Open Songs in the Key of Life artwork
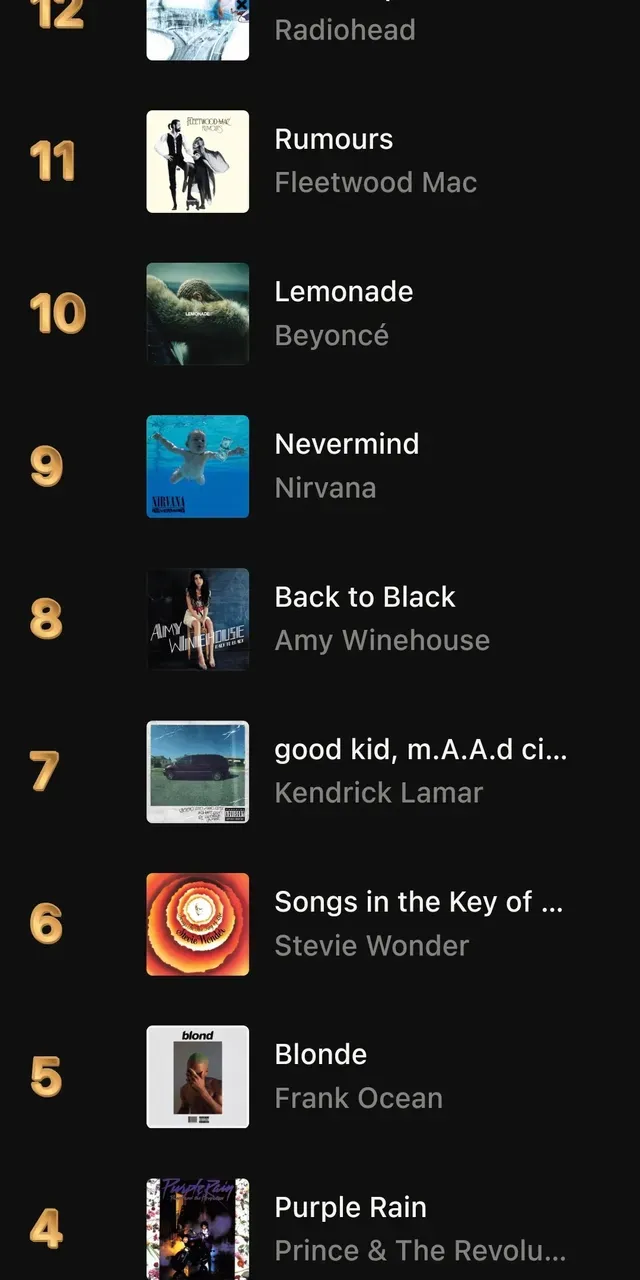 198,924
